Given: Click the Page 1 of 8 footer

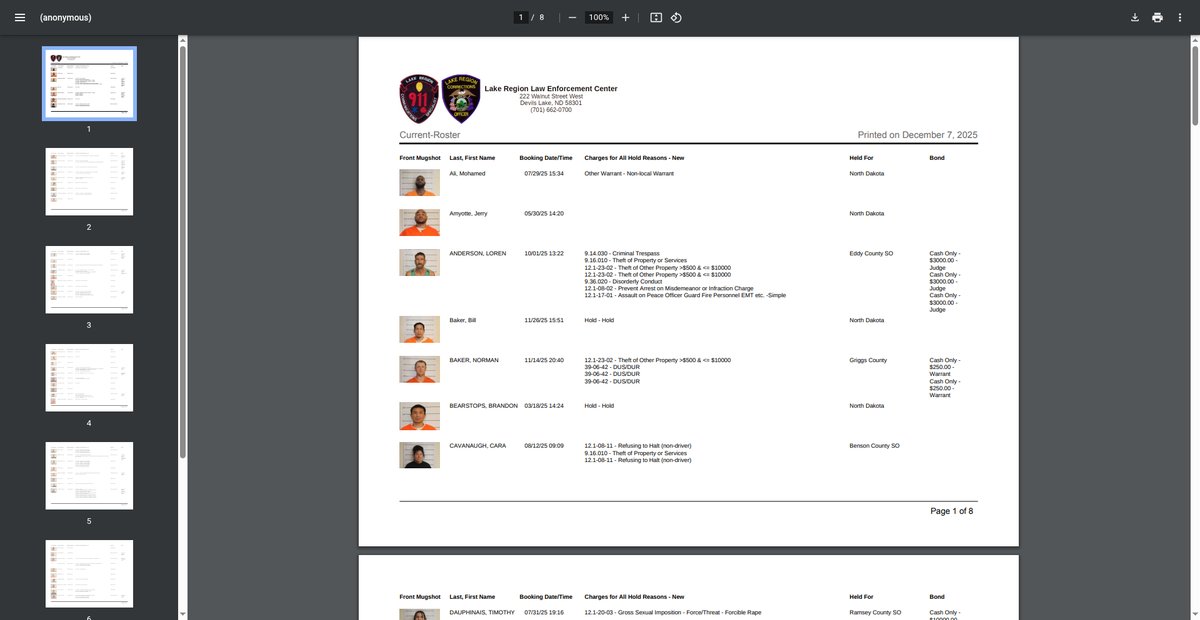Looking at the screenshot, I should (951, 511).
